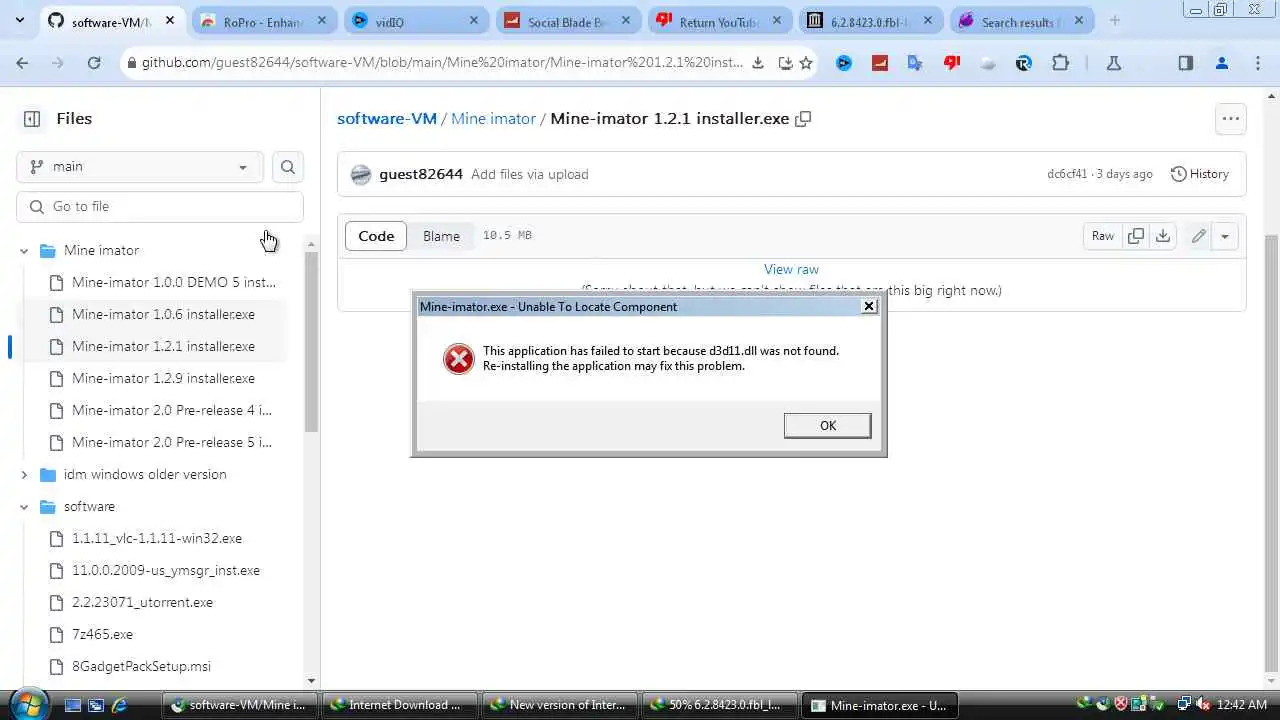This screenshot has width=1280, height=720.
Task: Click OK in the error dialog
Action: (x=827, y=425)
